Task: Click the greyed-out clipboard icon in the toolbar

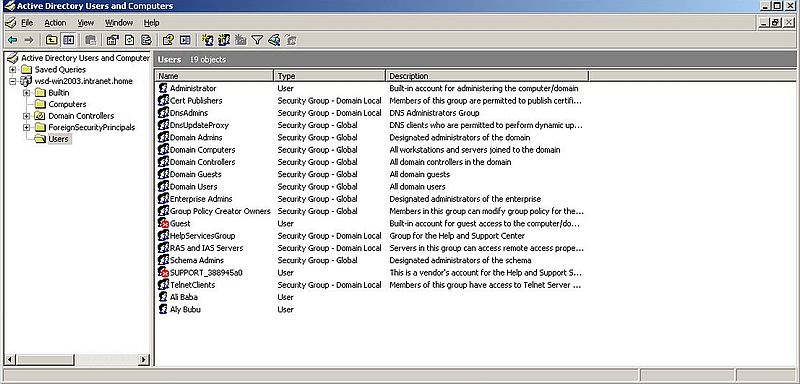Action: point(91,40)
